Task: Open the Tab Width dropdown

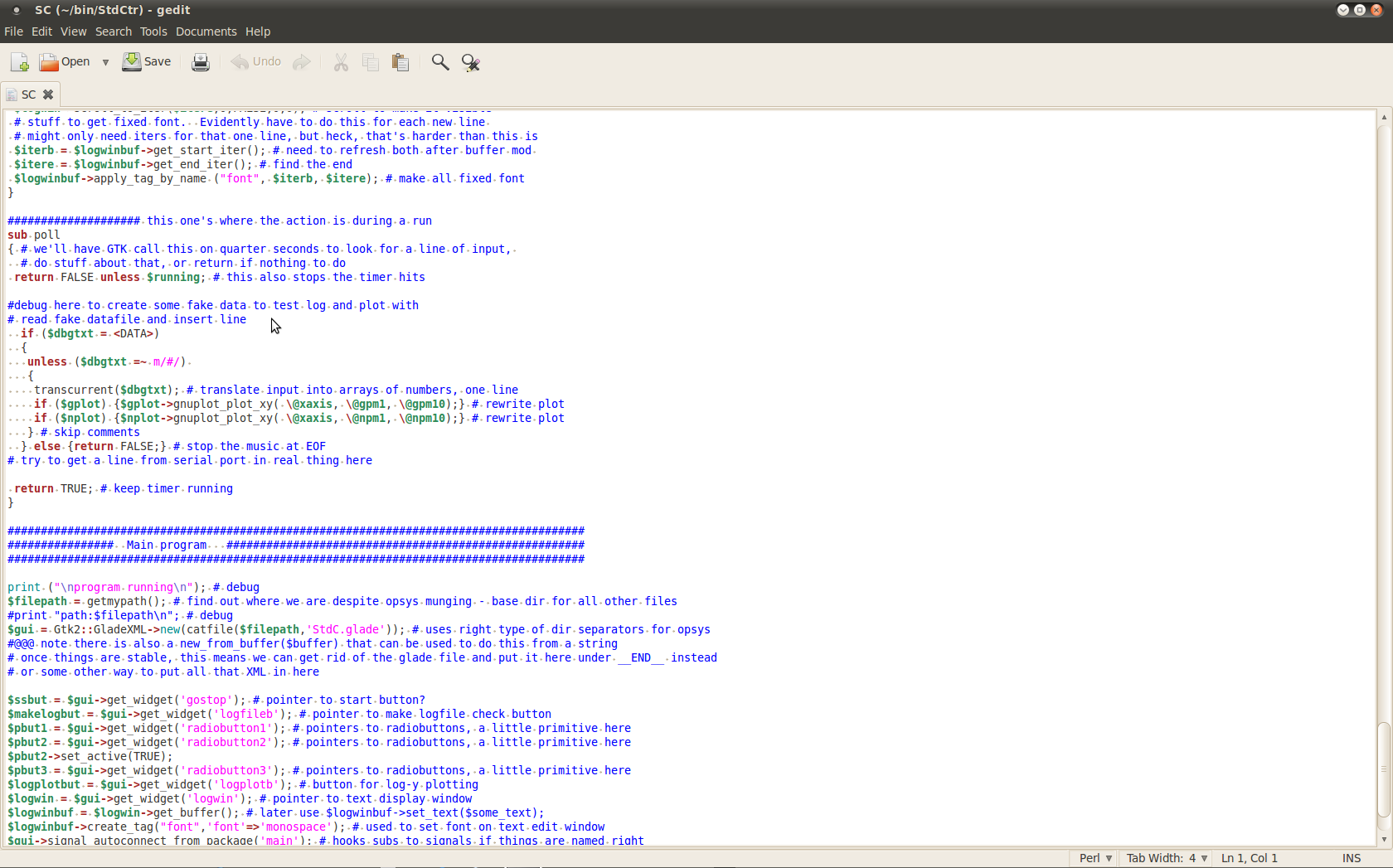Action: pos(1166,858)
